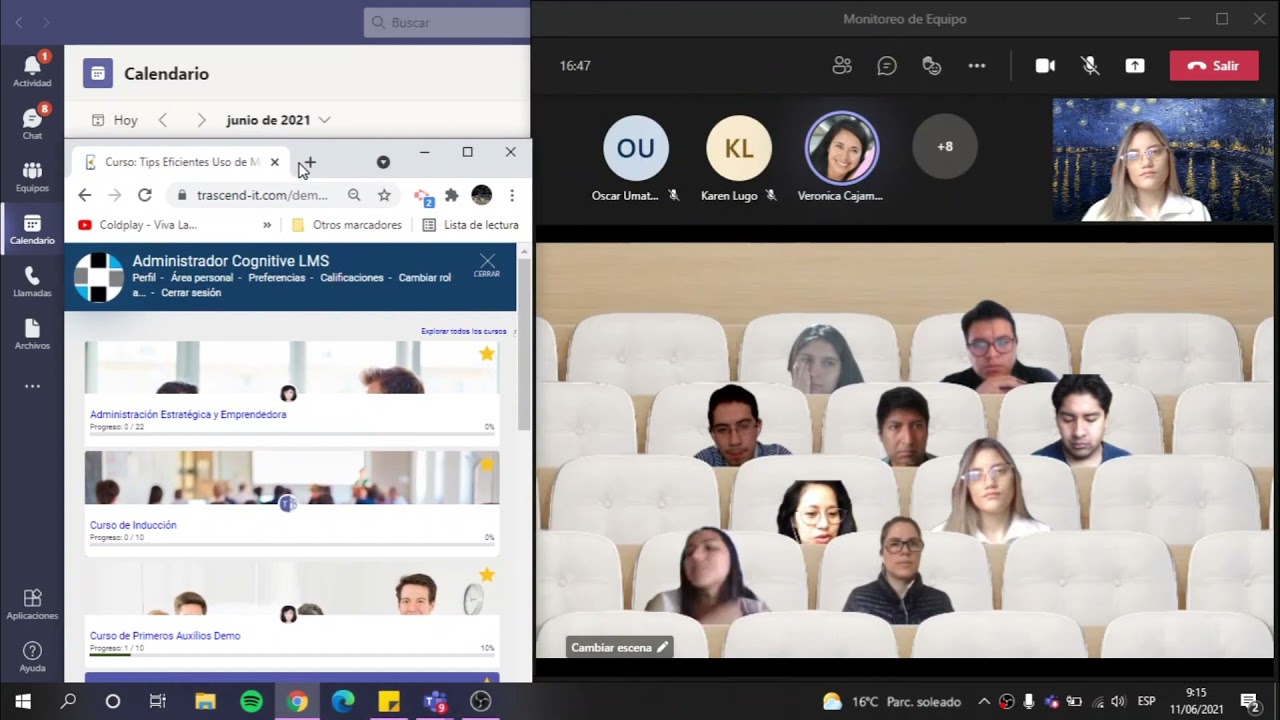Go back in Chrome browser
Image resolution: width=1280 pixels, height=720 pixels.
pyautogui.click(x=85, y=195)
